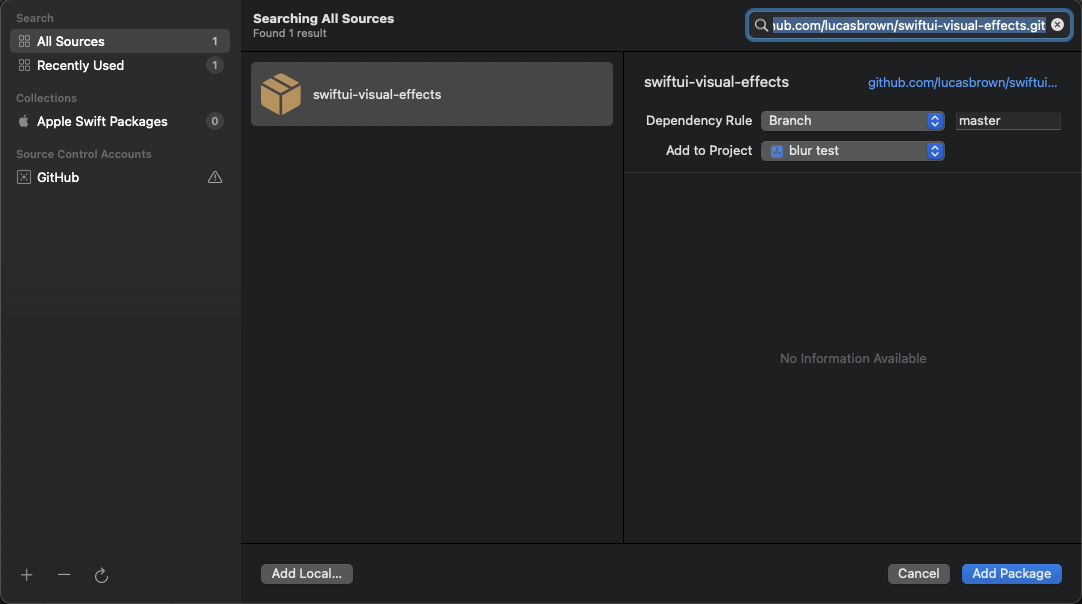
Task: Click the package box icon
Action: (281, 95)
